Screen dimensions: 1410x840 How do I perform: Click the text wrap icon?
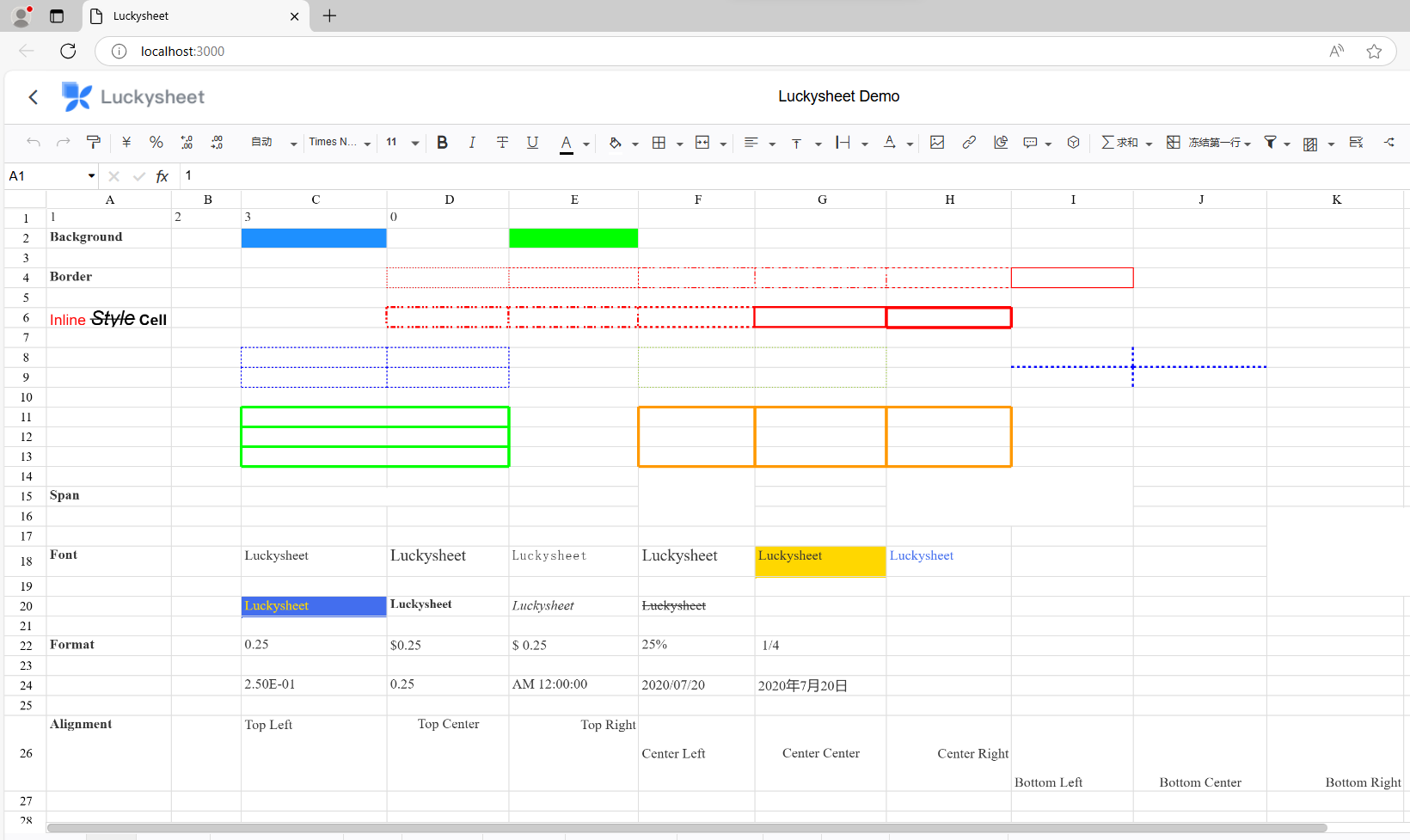coord(843,143)
